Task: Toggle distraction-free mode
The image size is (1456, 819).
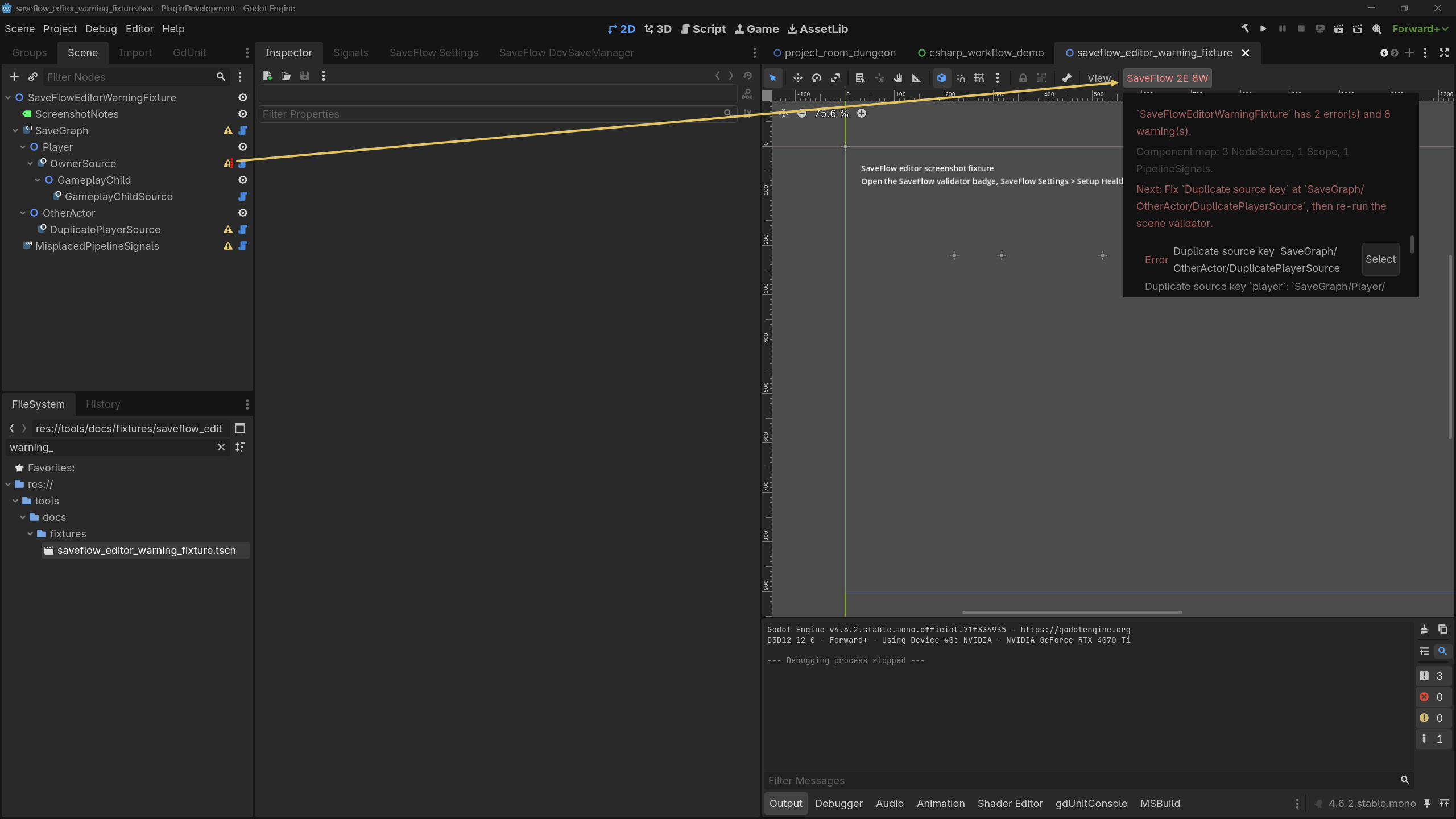Action: 1444,53
